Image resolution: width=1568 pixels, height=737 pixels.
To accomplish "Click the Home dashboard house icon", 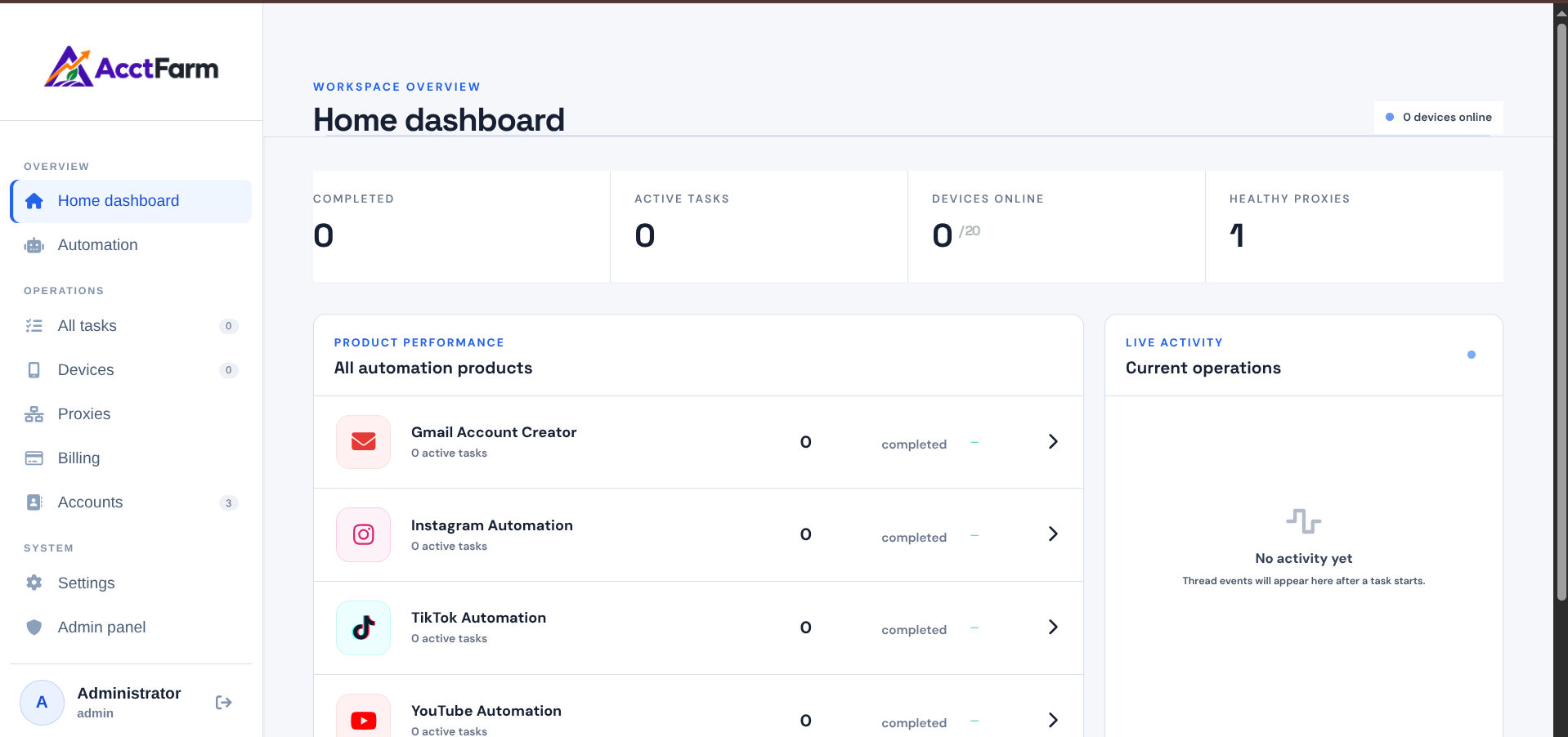I will (x=34, y=201).
